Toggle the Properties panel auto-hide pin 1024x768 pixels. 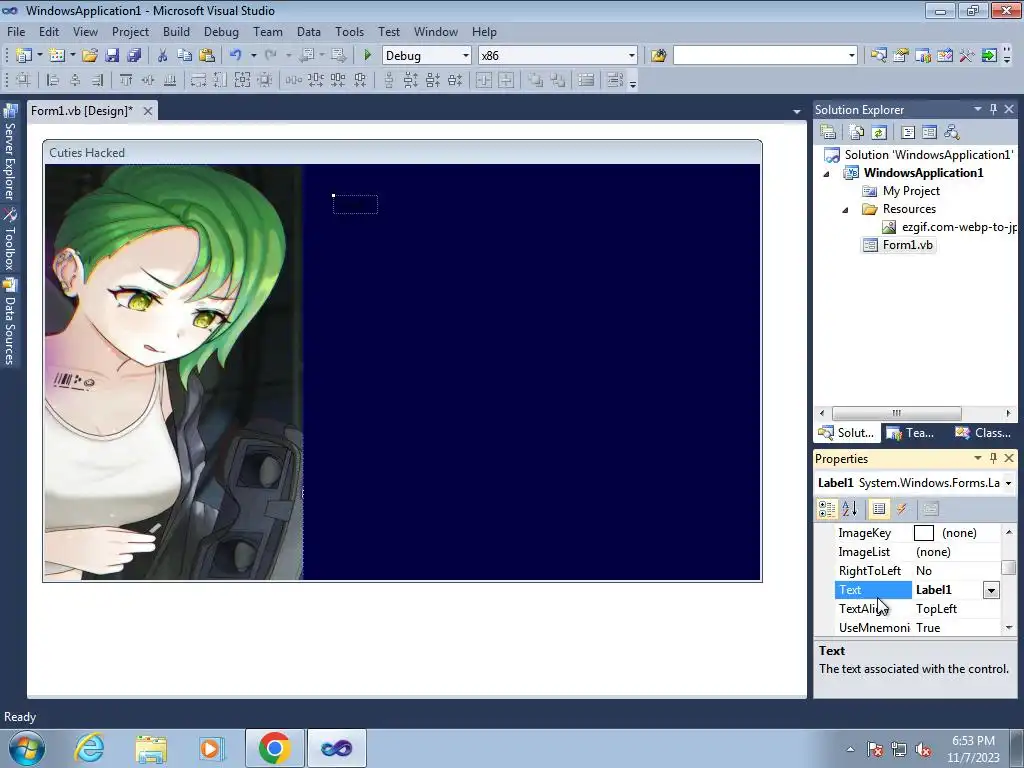993,458
